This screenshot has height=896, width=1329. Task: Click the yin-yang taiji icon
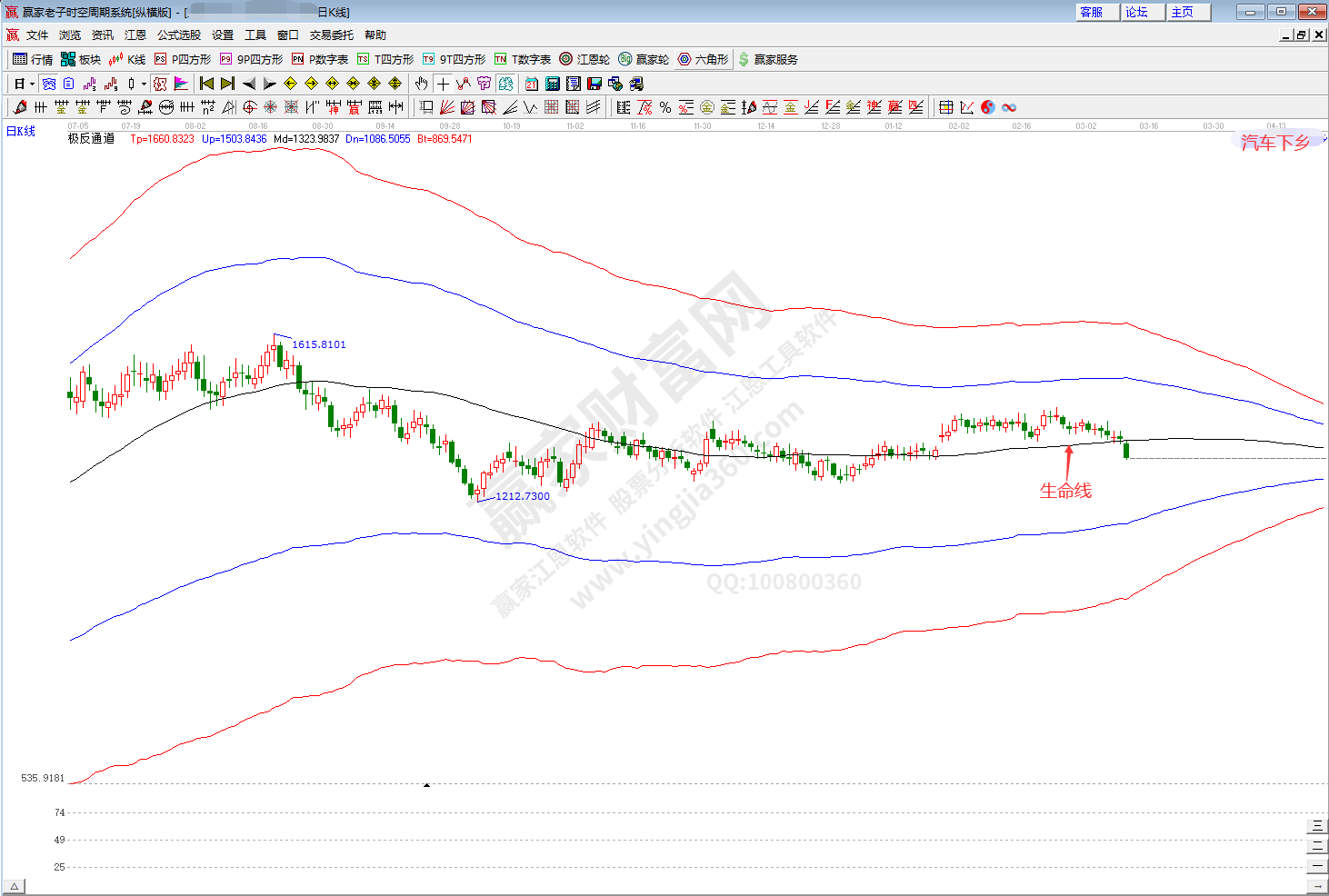pyautogui.click(x=988, y=107)
